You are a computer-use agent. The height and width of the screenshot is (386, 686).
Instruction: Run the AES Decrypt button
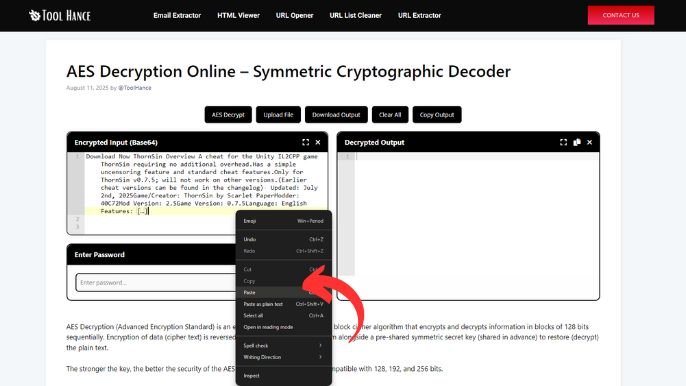tap(228, 115)
